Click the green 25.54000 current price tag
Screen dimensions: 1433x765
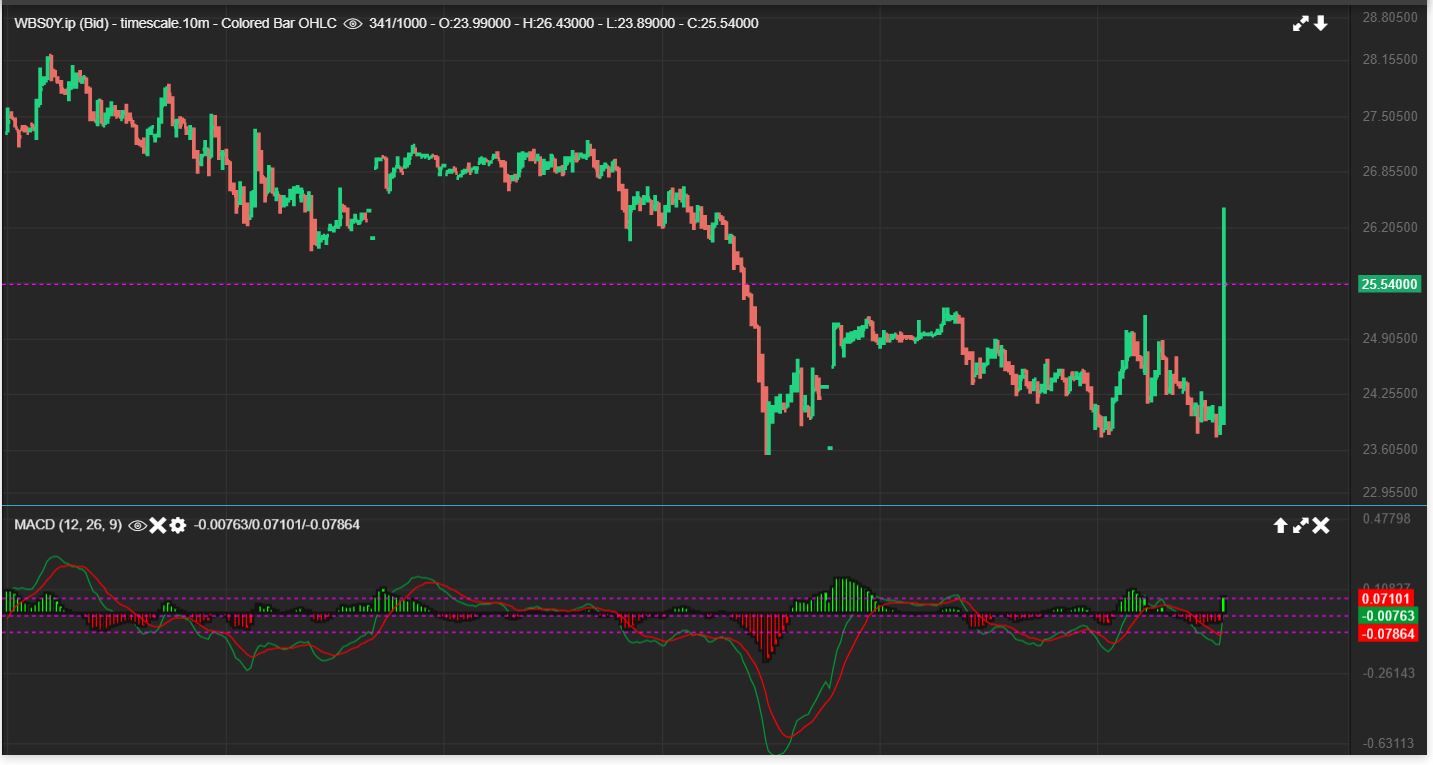tap(1389, 285)
